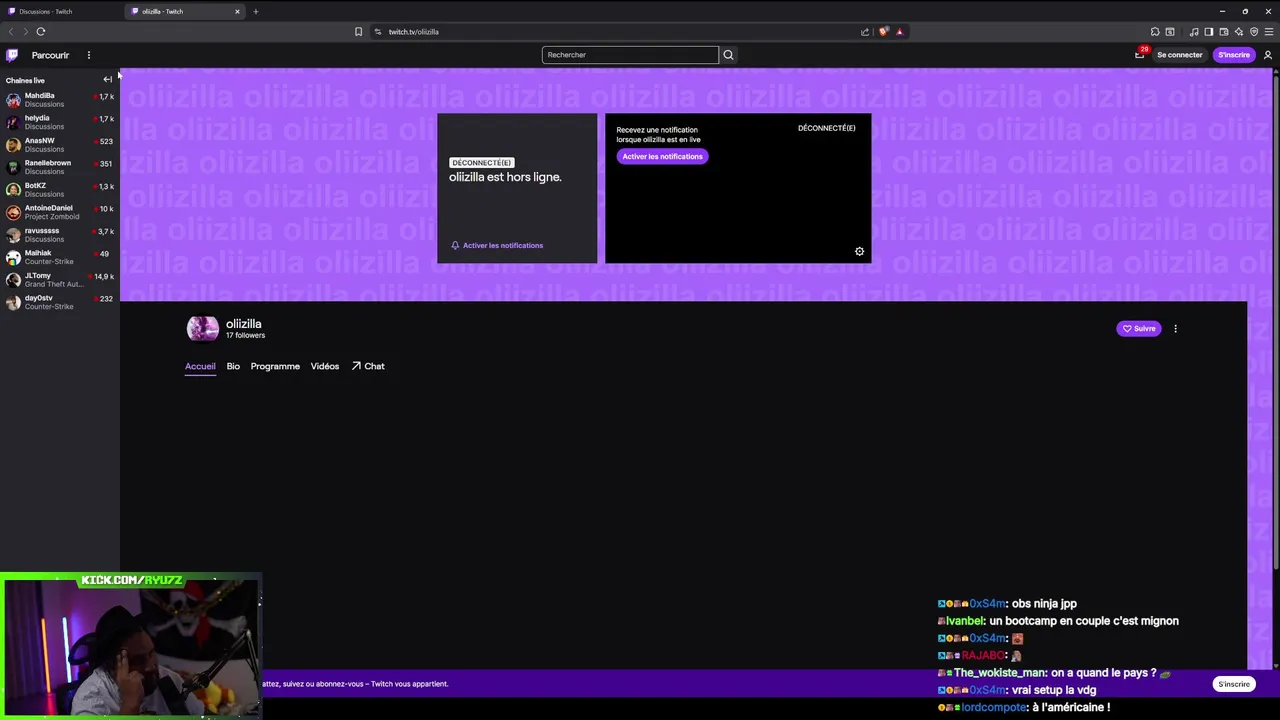The width and height of the screenshot is (1280, 720).
Task: Click the 17 followers text
Action: coord(245,335)
